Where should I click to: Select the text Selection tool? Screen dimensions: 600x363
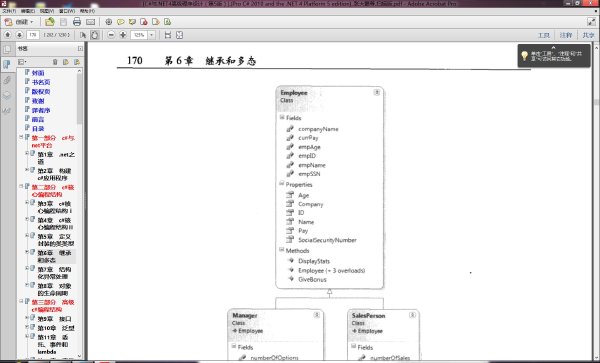point(83,35)
